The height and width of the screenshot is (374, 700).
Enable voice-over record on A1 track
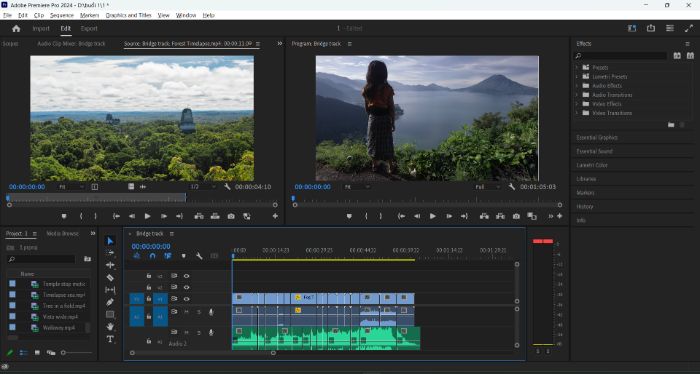[211, 312]
